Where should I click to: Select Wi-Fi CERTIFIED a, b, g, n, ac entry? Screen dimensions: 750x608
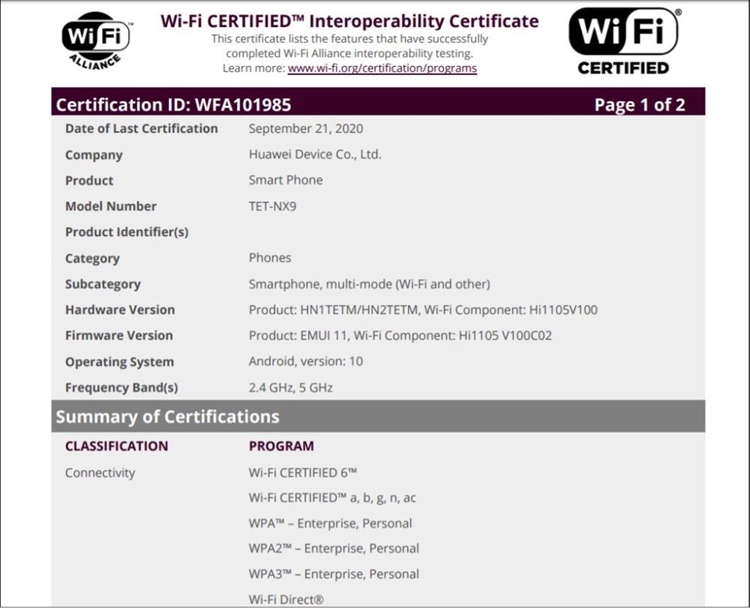coord(332,498)
